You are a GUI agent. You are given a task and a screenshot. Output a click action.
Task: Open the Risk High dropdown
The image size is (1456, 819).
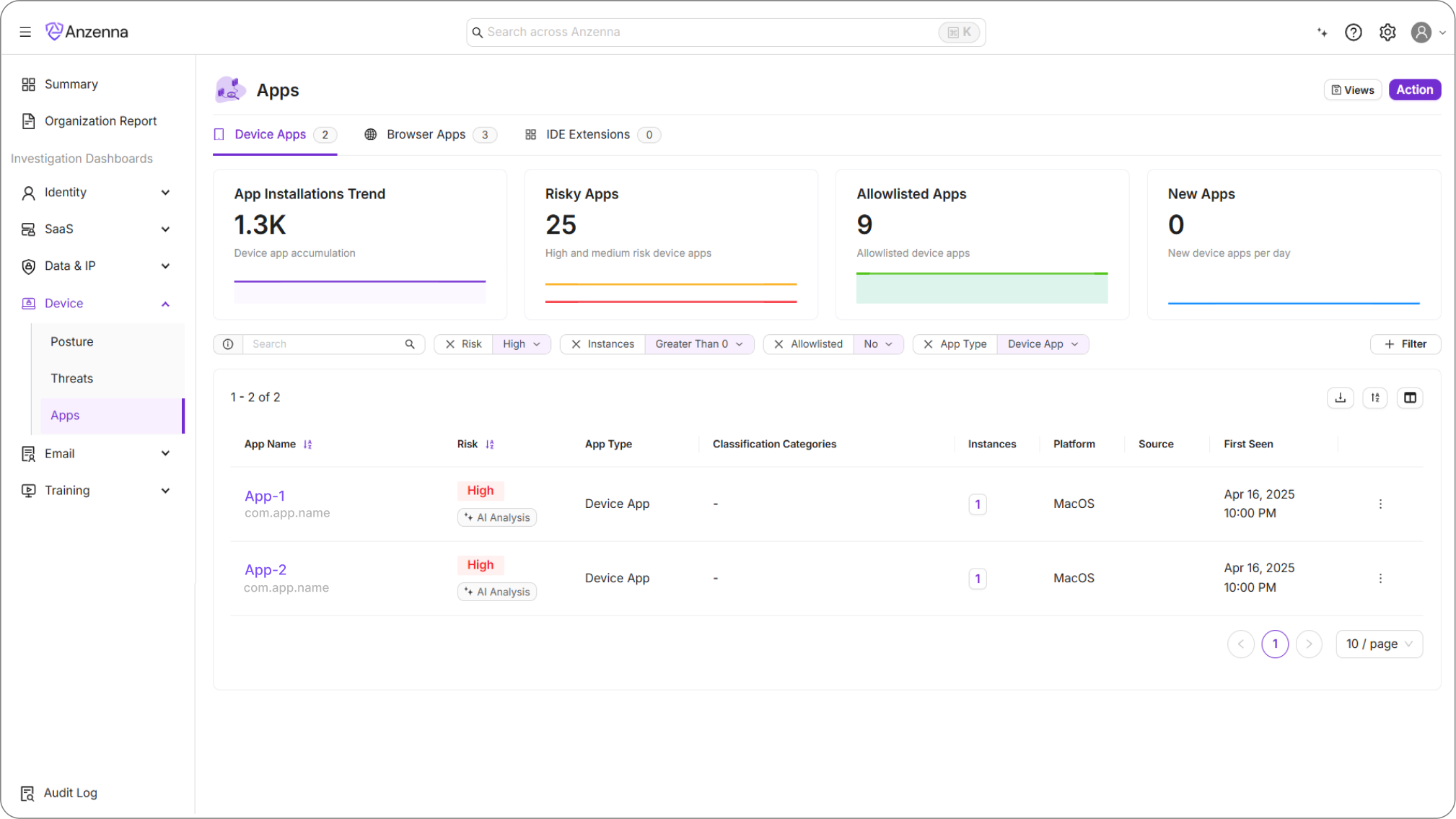(522, 344)
